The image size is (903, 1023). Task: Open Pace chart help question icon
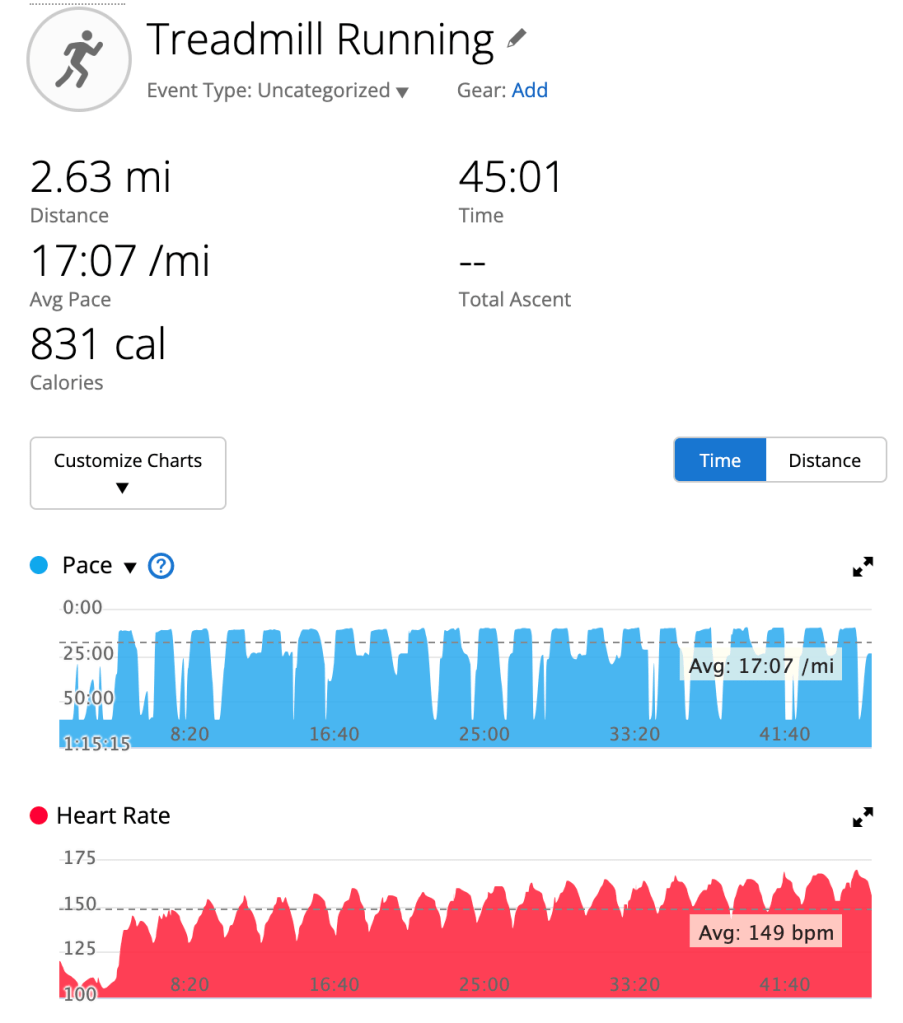pos(161,566)
